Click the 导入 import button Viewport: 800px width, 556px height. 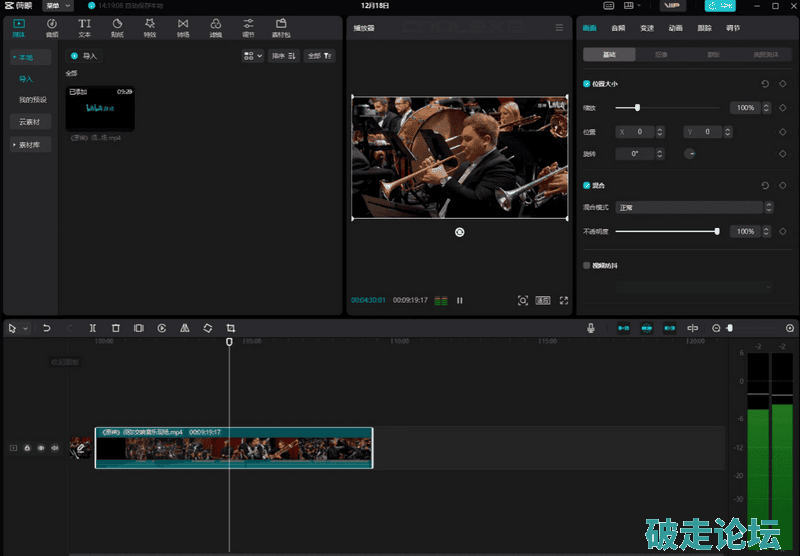pos(86,57)
